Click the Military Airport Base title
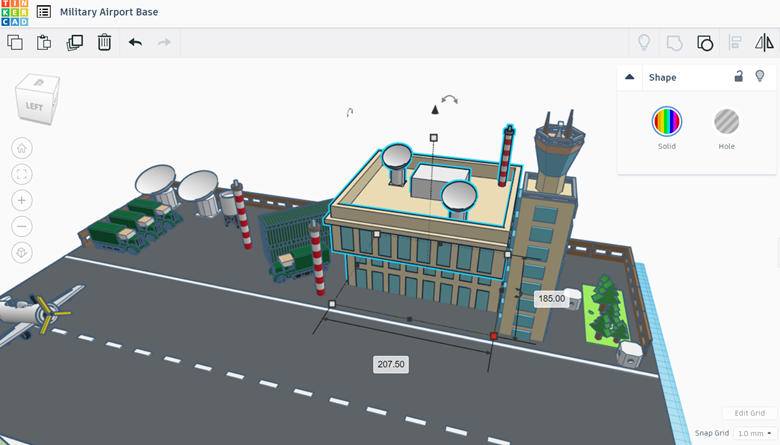Screen dimensions: 780x445 coord(109,12)
